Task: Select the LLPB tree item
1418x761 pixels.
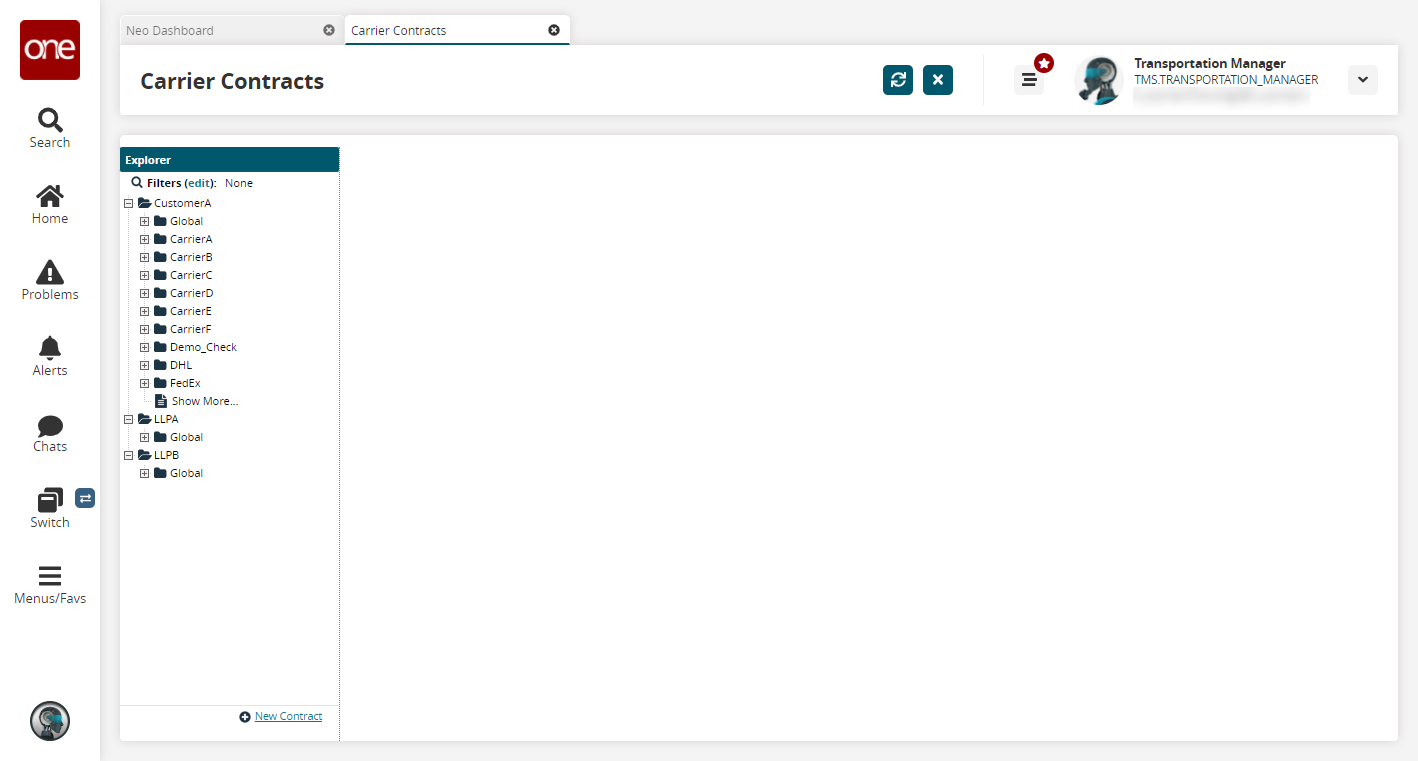Action: [166, 455]
